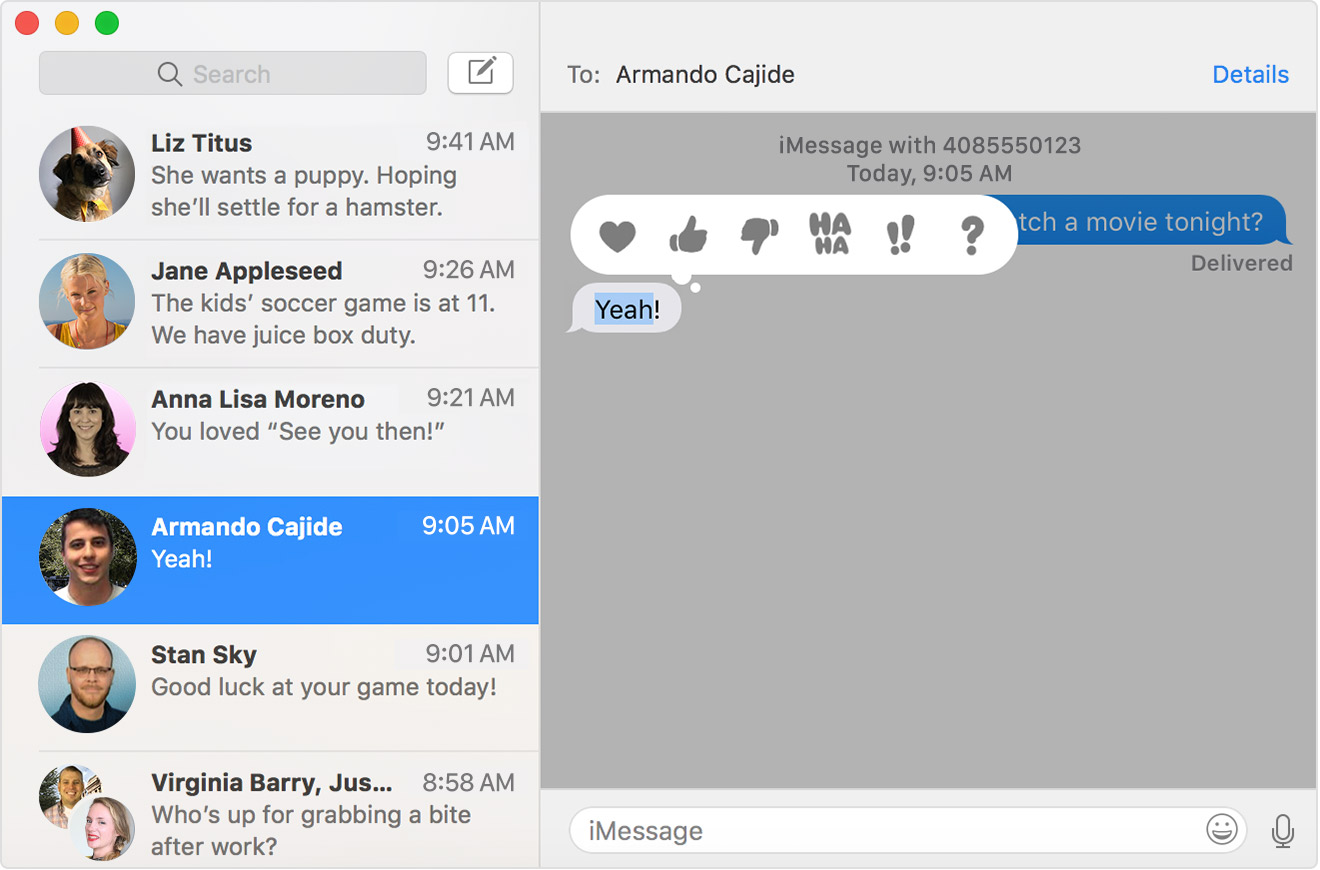The image size is (1320, 870).
Task: Choose the question mark Tapback
Action: 970,235
